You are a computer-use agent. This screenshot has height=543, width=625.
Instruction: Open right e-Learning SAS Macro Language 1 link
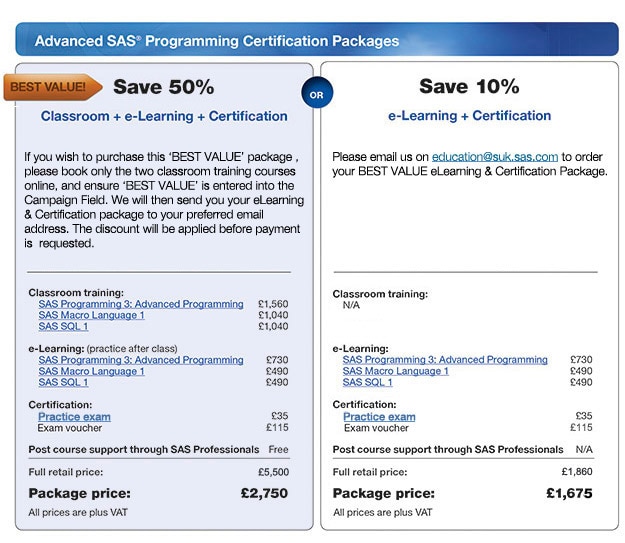pos(395,371)
